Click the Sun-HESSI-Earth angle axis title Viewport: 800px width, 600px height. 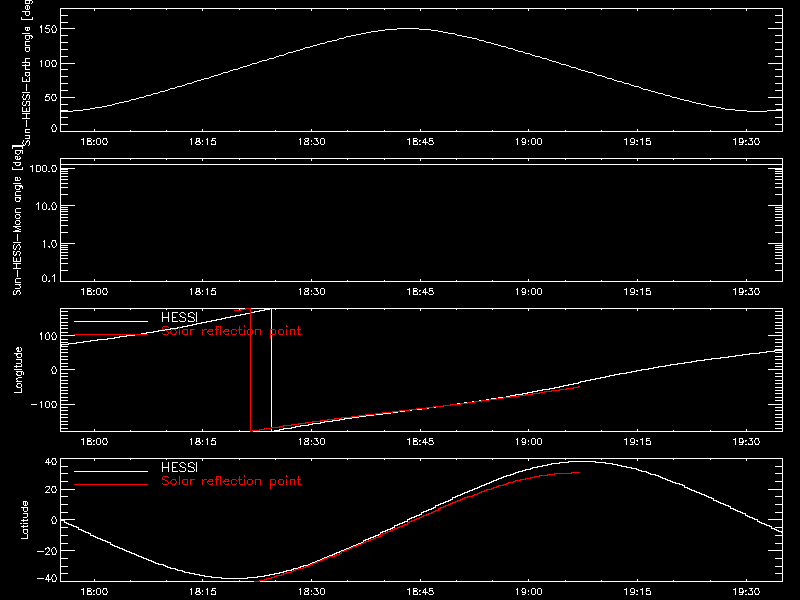click(x=27, y=71)
